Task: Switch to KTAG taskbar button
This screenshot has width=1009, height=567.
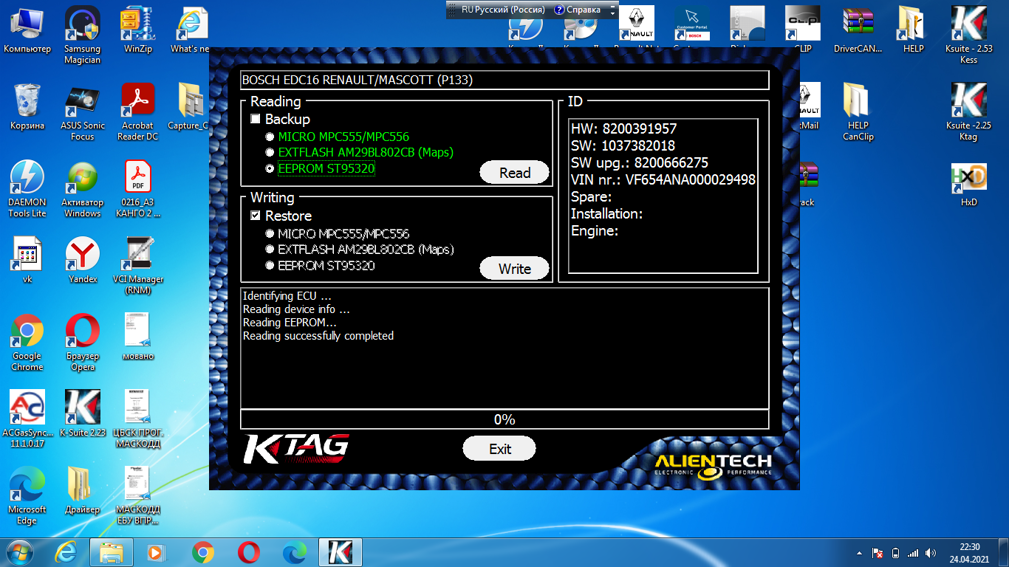Action: 340,553
